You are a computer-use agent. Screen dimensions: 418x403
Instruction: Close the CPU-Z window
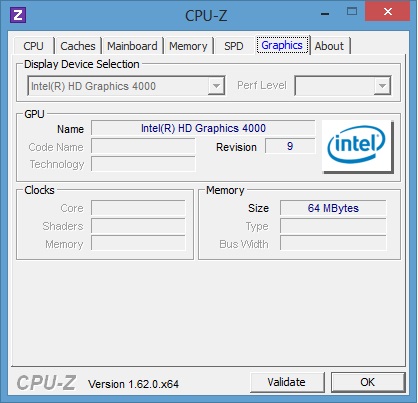click(x=388, y=12)
